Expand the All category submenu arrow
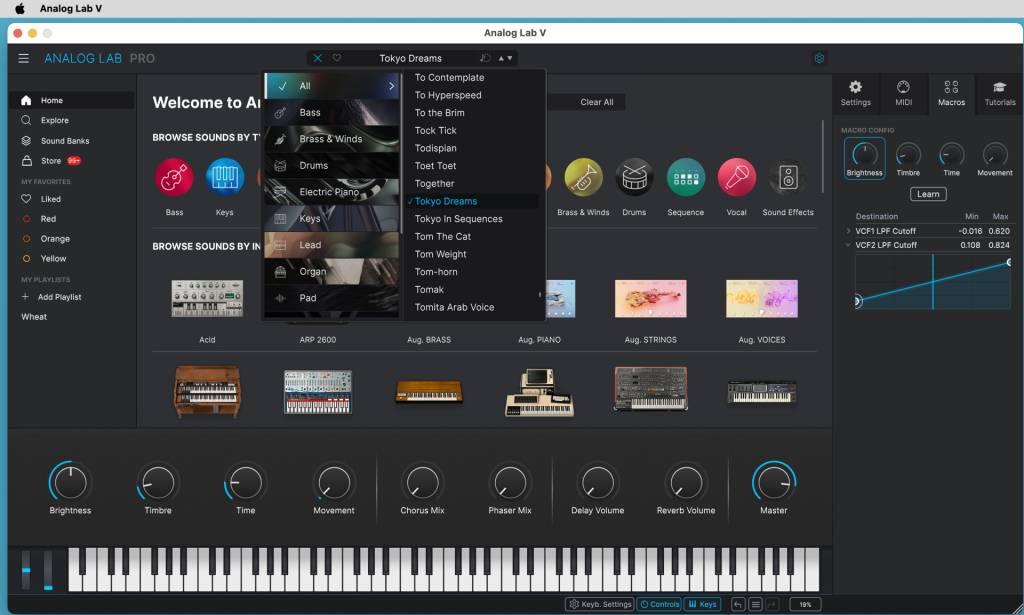This screenshot has width=1024, height=615. pyautogui.click(x=391, y=86)
